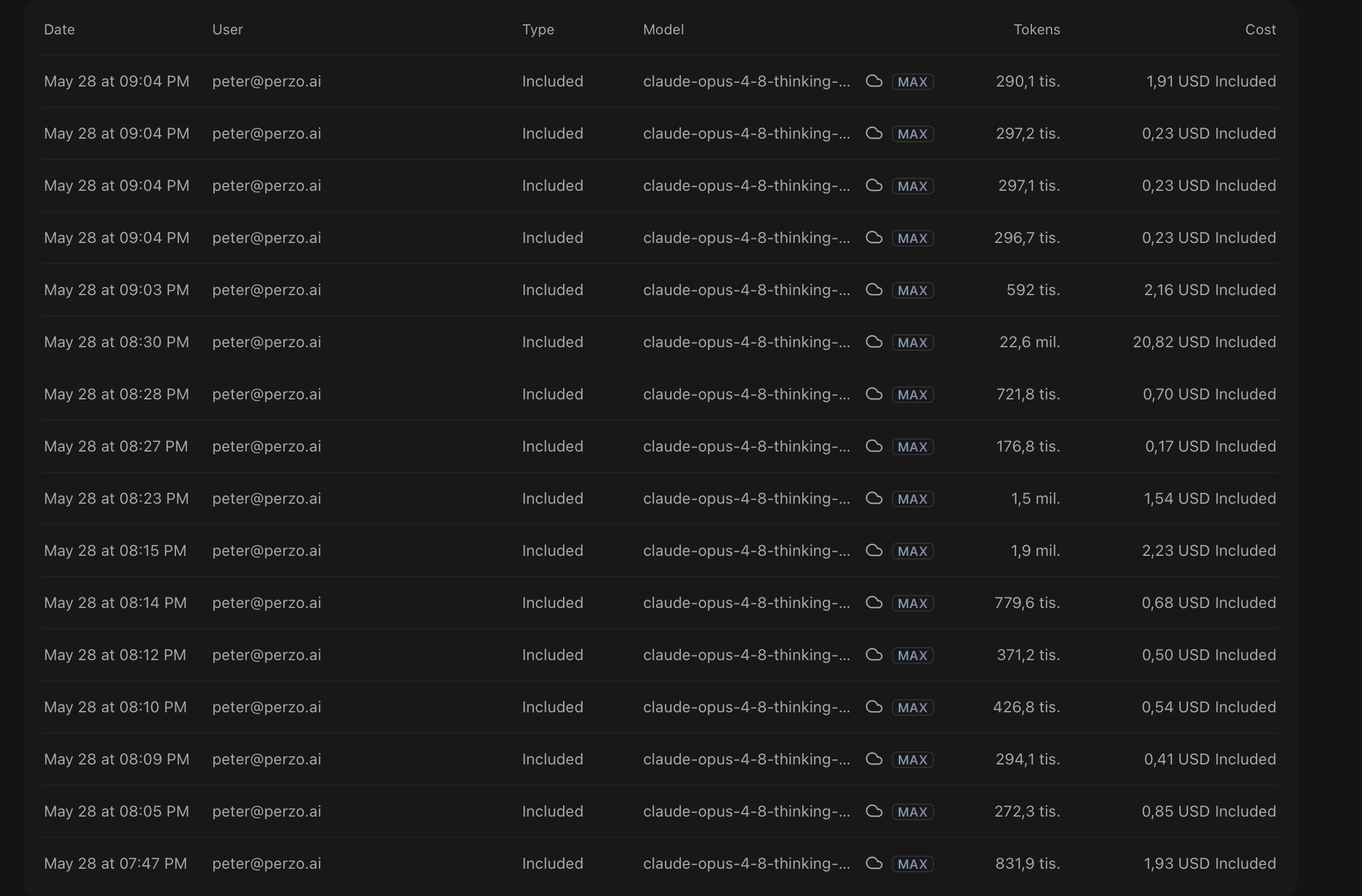Click cloud icon in the 08:23 PM row
This screenshot has width=1362, height=896.
coord(874,498)
